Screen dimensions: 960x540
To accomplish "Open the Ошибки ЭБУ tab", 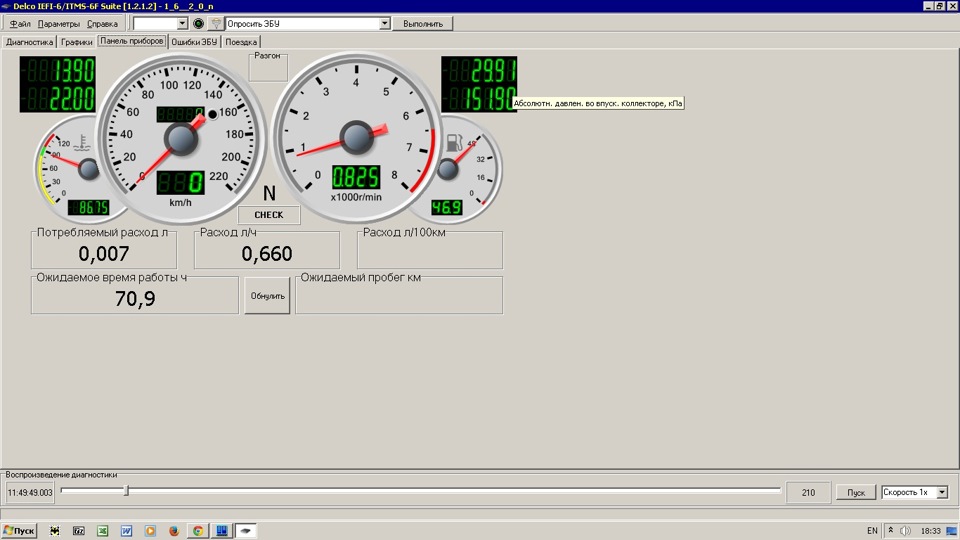I will coord(194,42).
